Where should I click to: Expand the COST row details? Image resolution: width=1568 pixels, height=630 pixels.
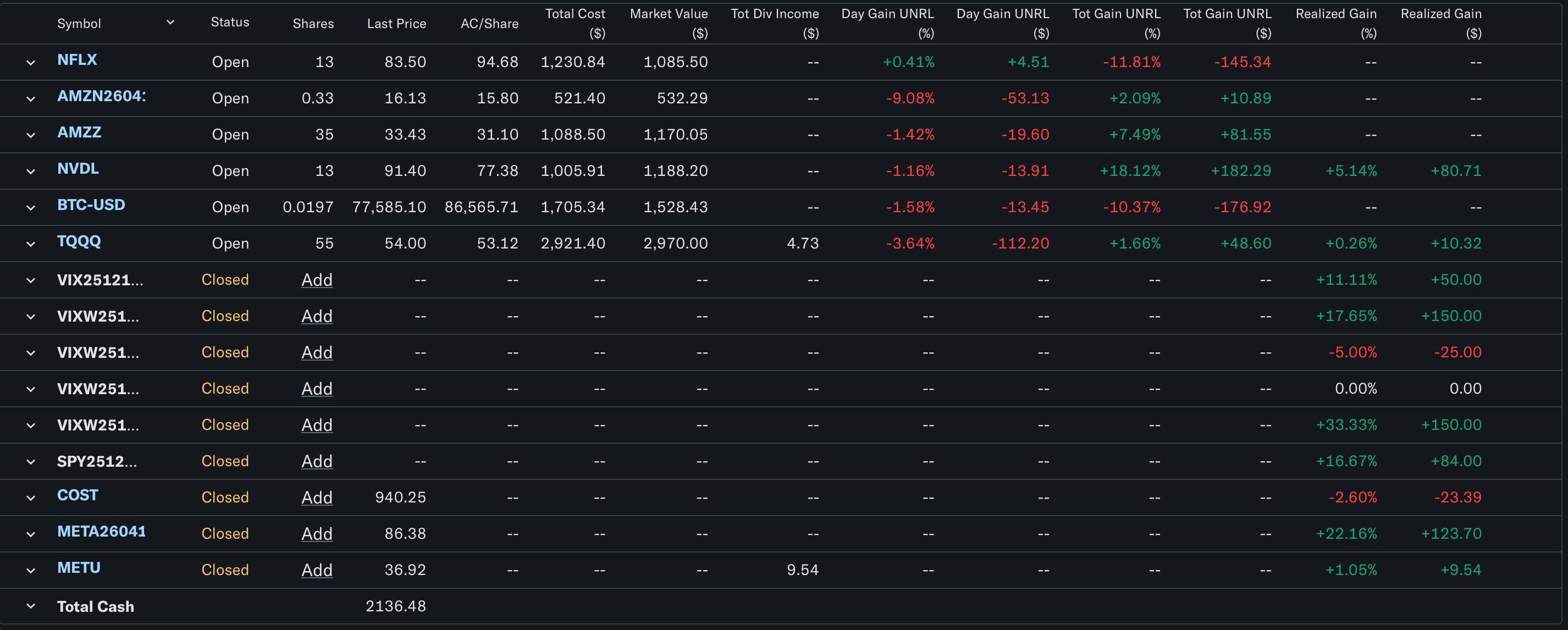[x=30, y=498]
